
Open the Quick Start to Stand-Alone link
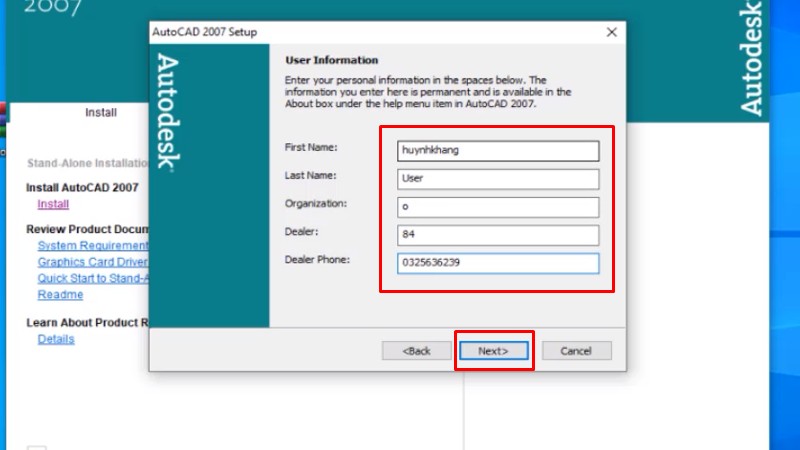click(93, 279)
